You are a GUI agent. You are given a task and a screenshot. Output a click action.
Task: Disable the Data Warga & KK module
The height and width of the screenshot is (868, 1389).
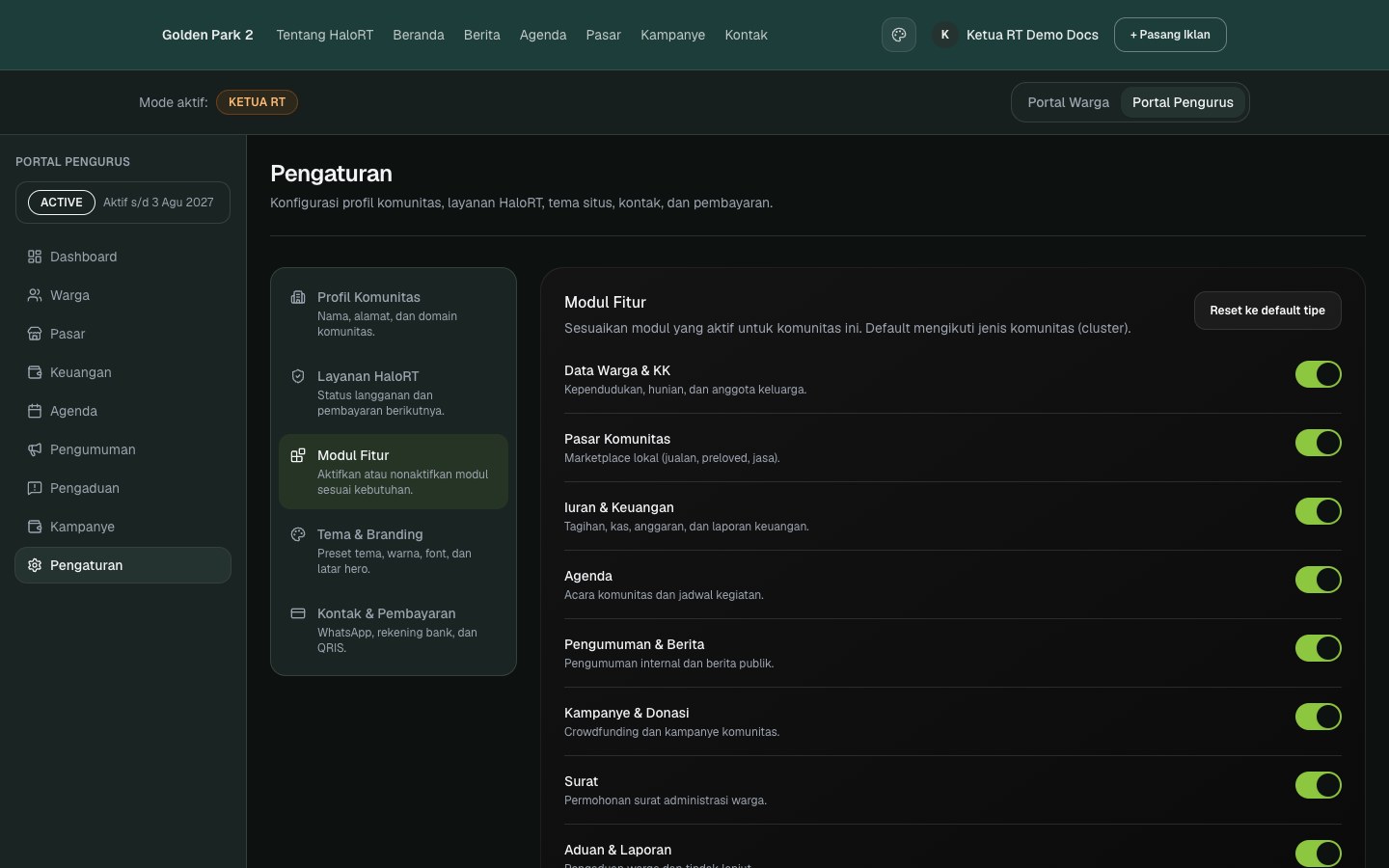(x=1319, y=374)
